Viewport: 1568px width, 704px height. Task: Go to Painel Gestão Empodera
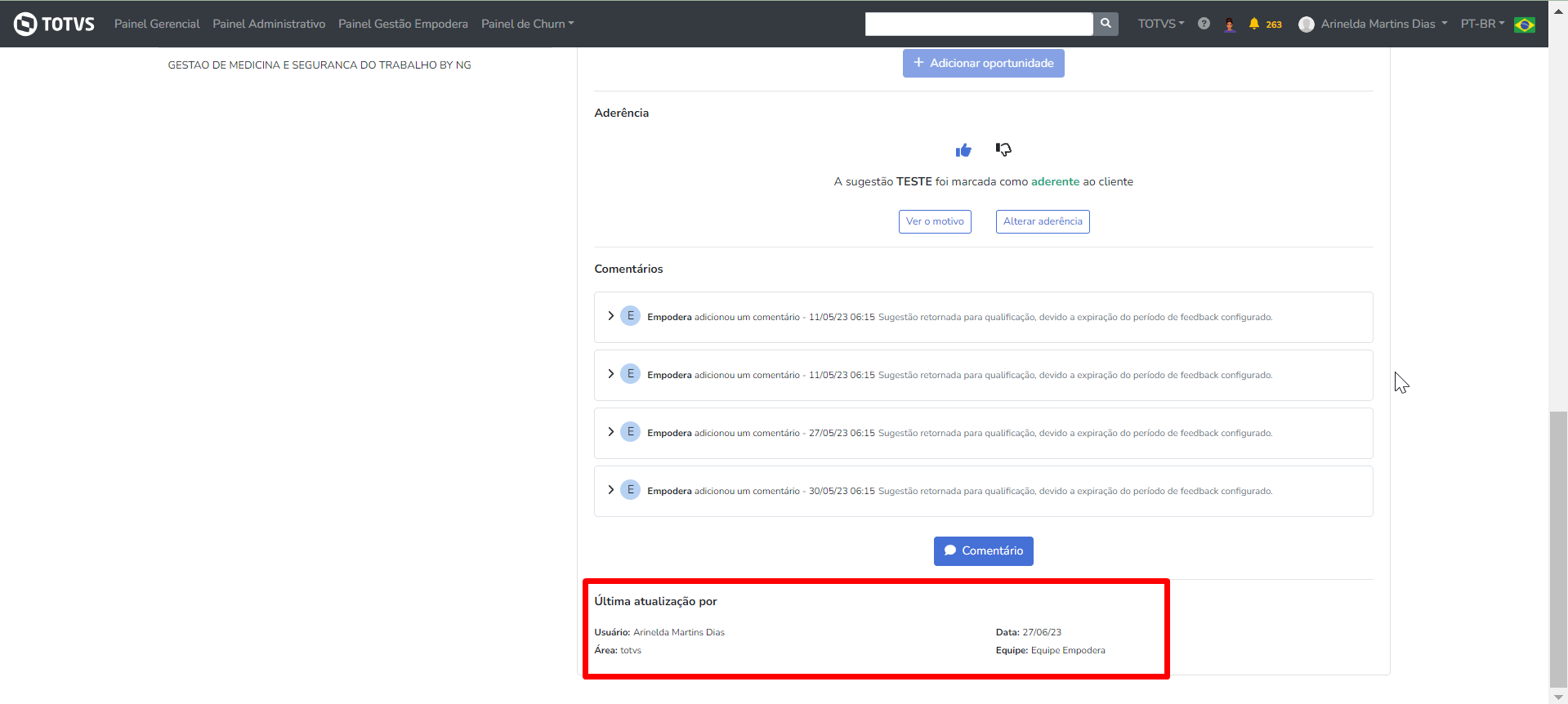[x=403, y=24]
